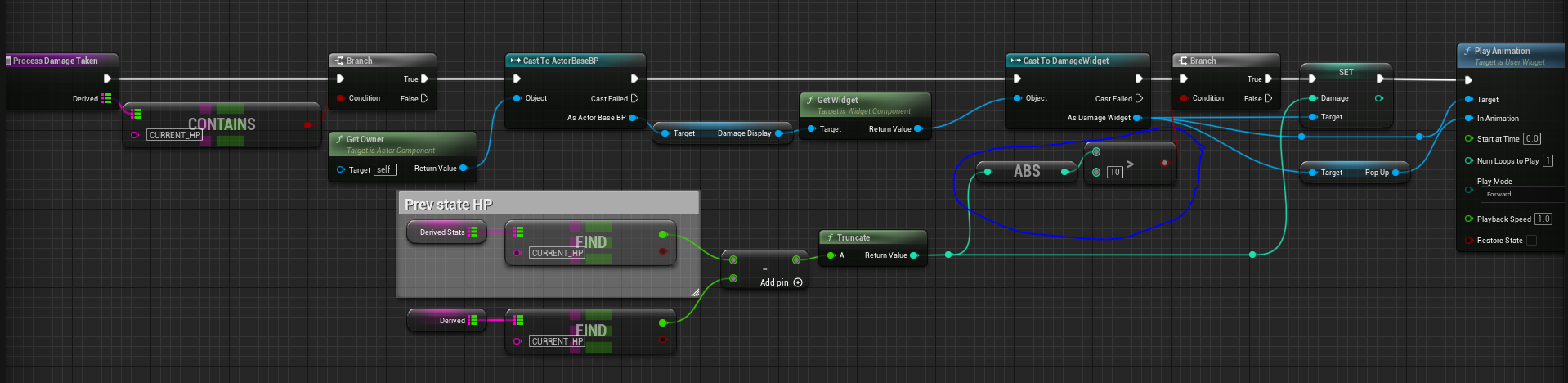
Task: Click exec output pin of Process Damage Taken
Action: [107, 79]
